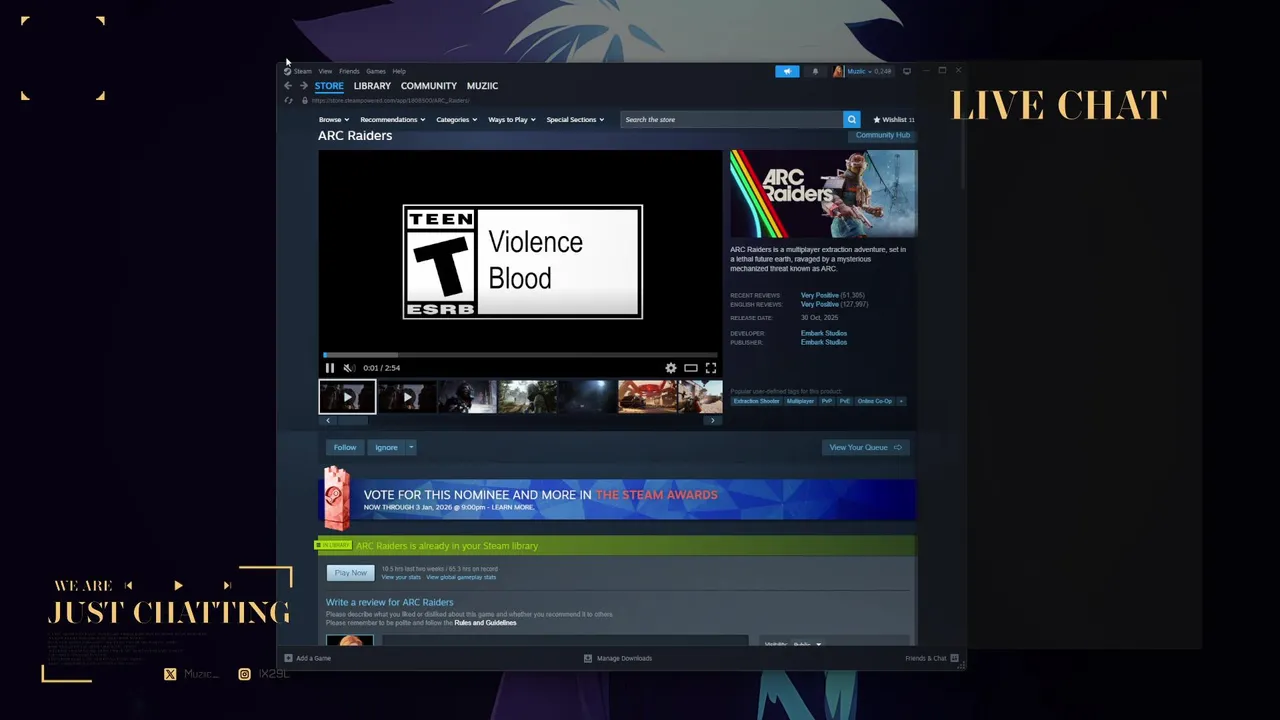
Task: Open video settings gear icon
Action: [x=671, y=368]
